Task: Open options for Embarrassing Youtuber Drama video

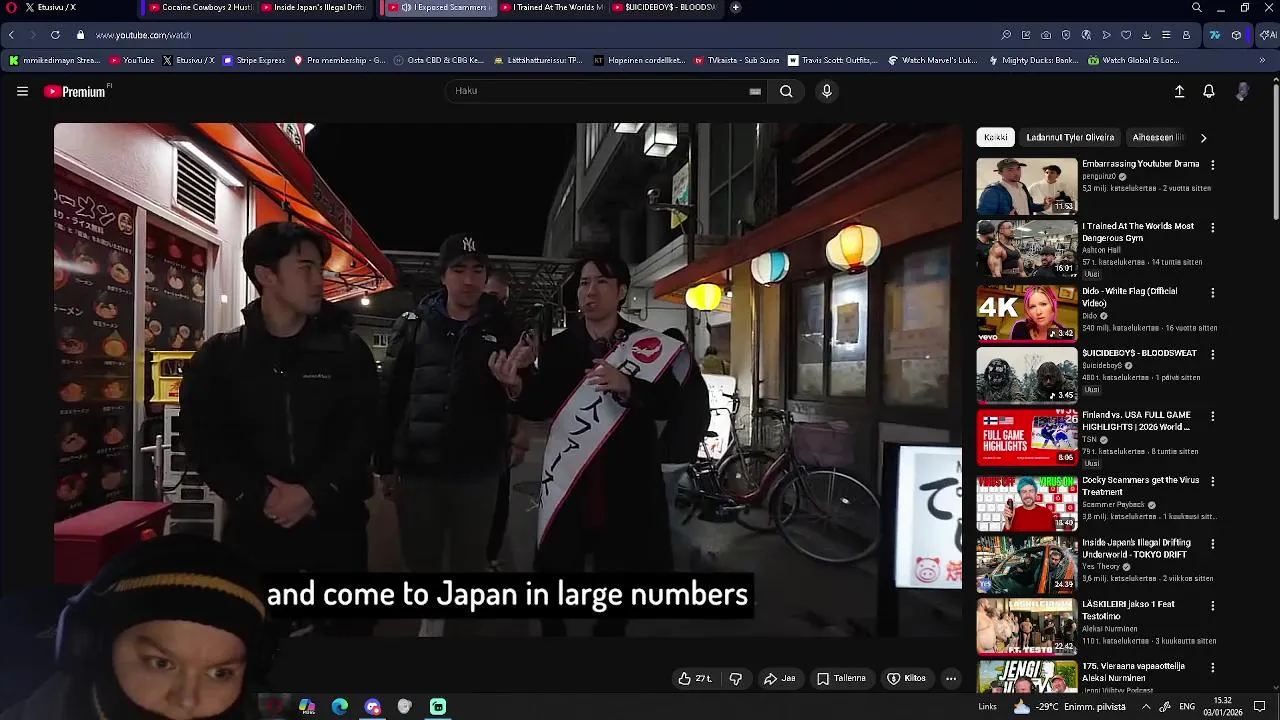Action: tap(1213, 165)
